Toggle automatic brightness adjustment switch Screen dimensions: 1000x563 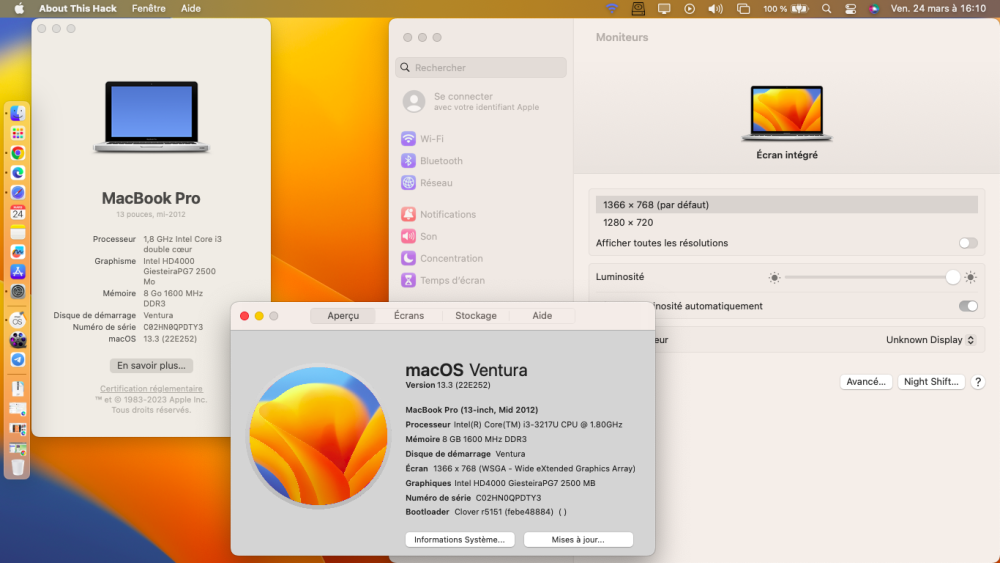pos(967,306)
